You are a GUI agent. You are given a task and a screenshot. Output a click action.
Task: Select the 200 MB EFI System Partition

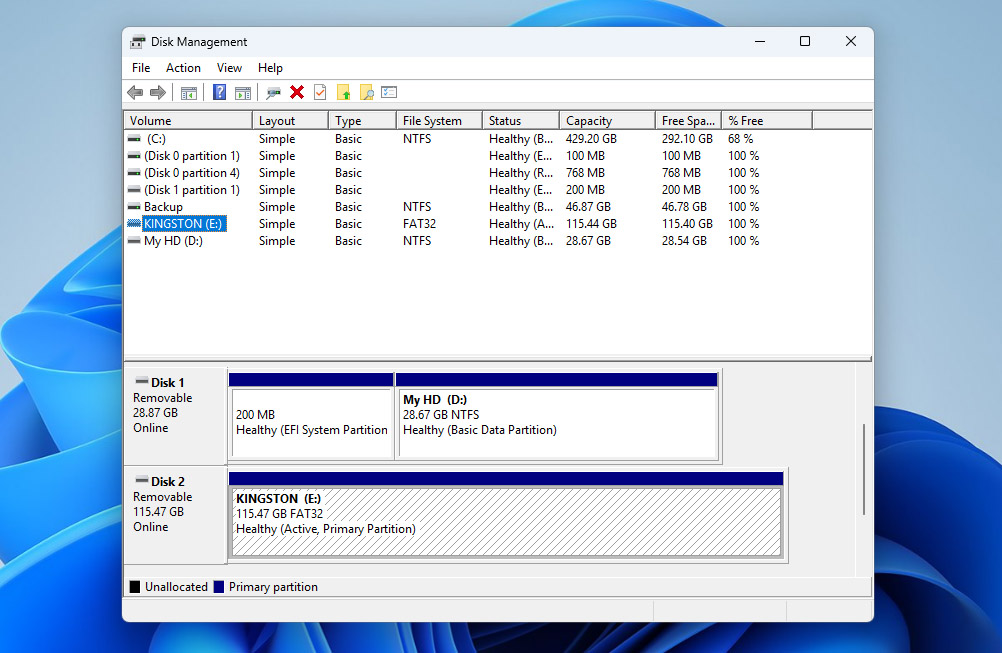click(x=311, y=415)
